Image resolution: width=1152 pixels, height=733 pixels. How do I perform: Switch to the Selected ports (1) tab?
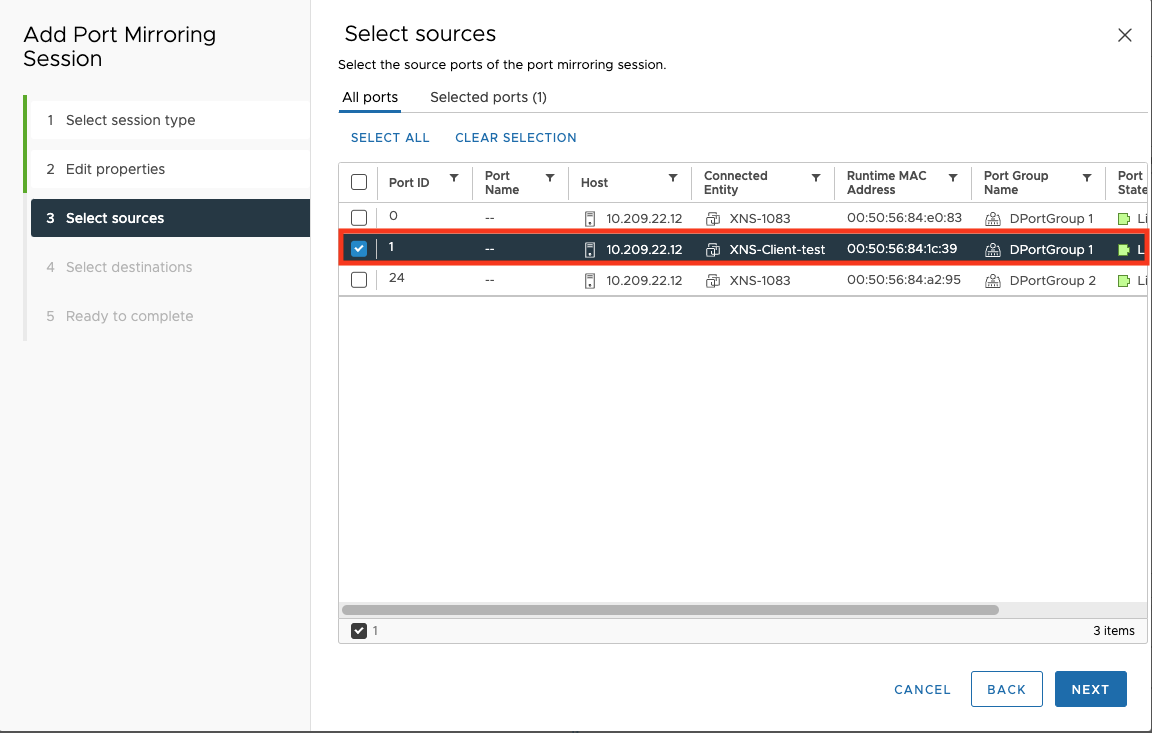pyautogui.click(x=488, y=97)
